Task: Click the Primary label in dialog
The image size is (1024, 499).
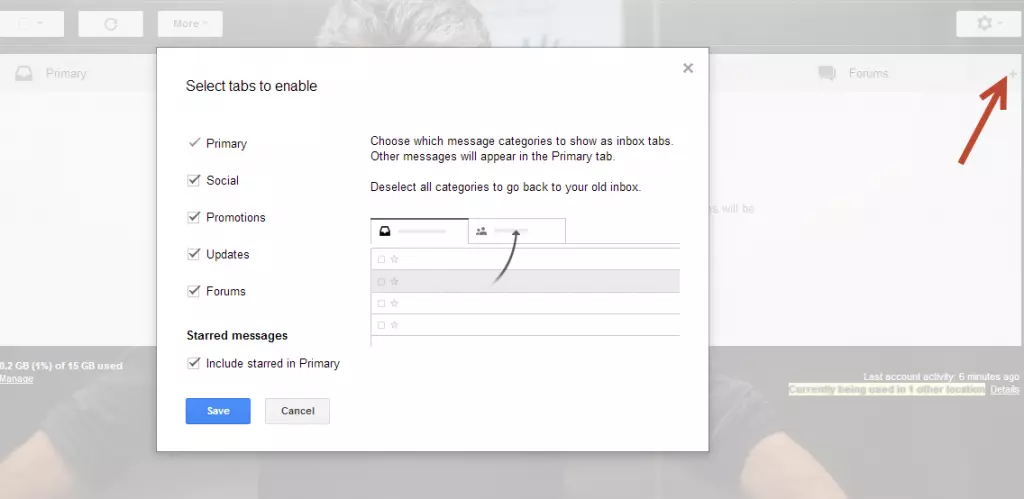Action: [x=227, y=144]
